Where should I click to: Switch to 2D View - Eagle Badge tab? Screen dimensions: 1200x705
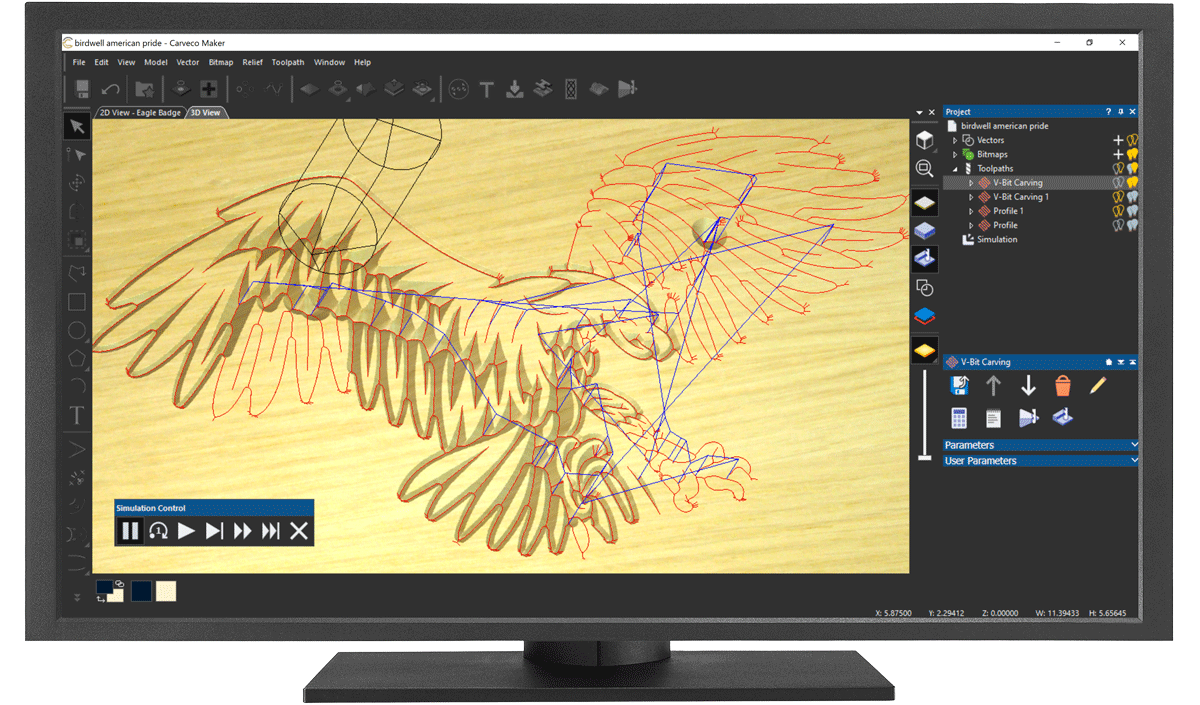point(140,113)
